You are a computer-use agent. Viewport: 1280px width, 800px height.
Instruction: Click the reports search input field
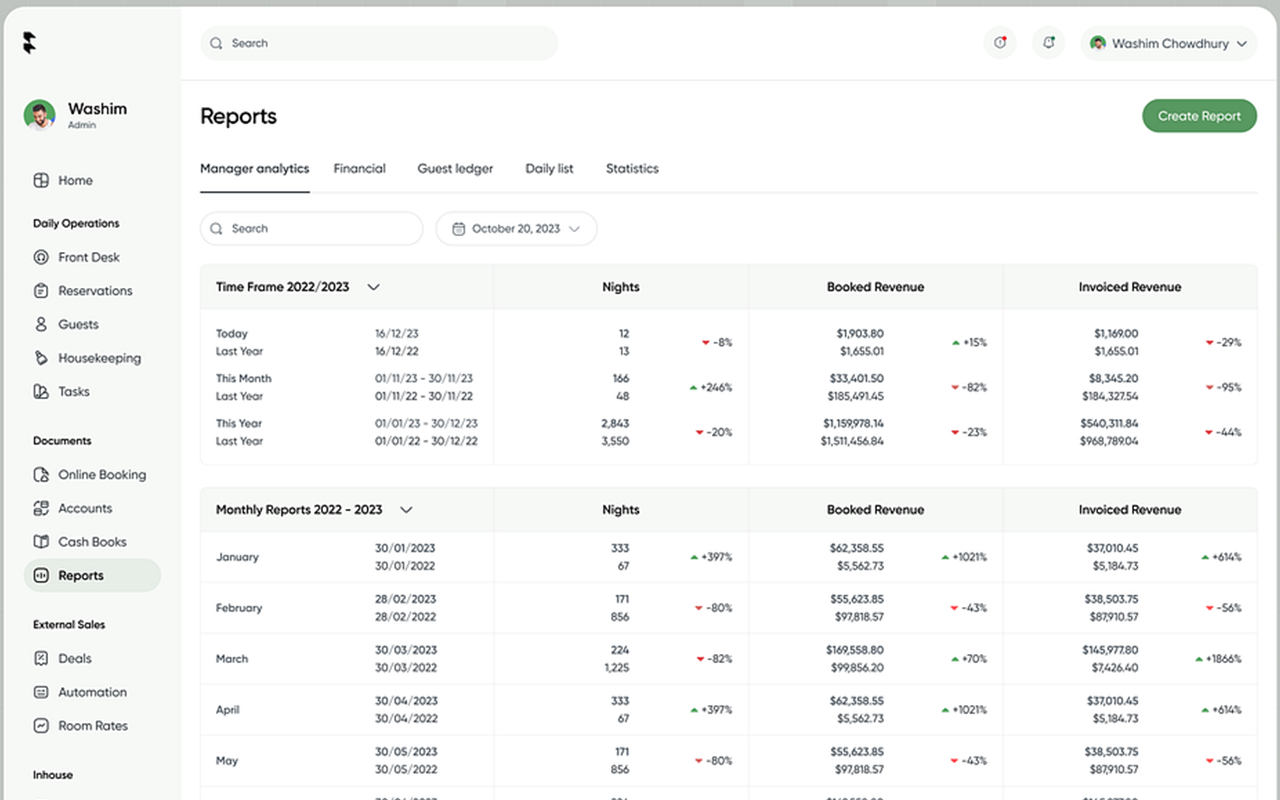click(310, 228)
